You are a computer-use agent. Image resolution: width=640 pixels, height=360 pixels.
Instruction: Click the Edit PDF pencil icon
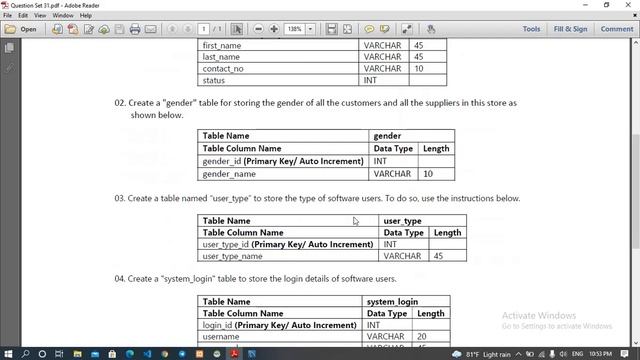point(89,29)
